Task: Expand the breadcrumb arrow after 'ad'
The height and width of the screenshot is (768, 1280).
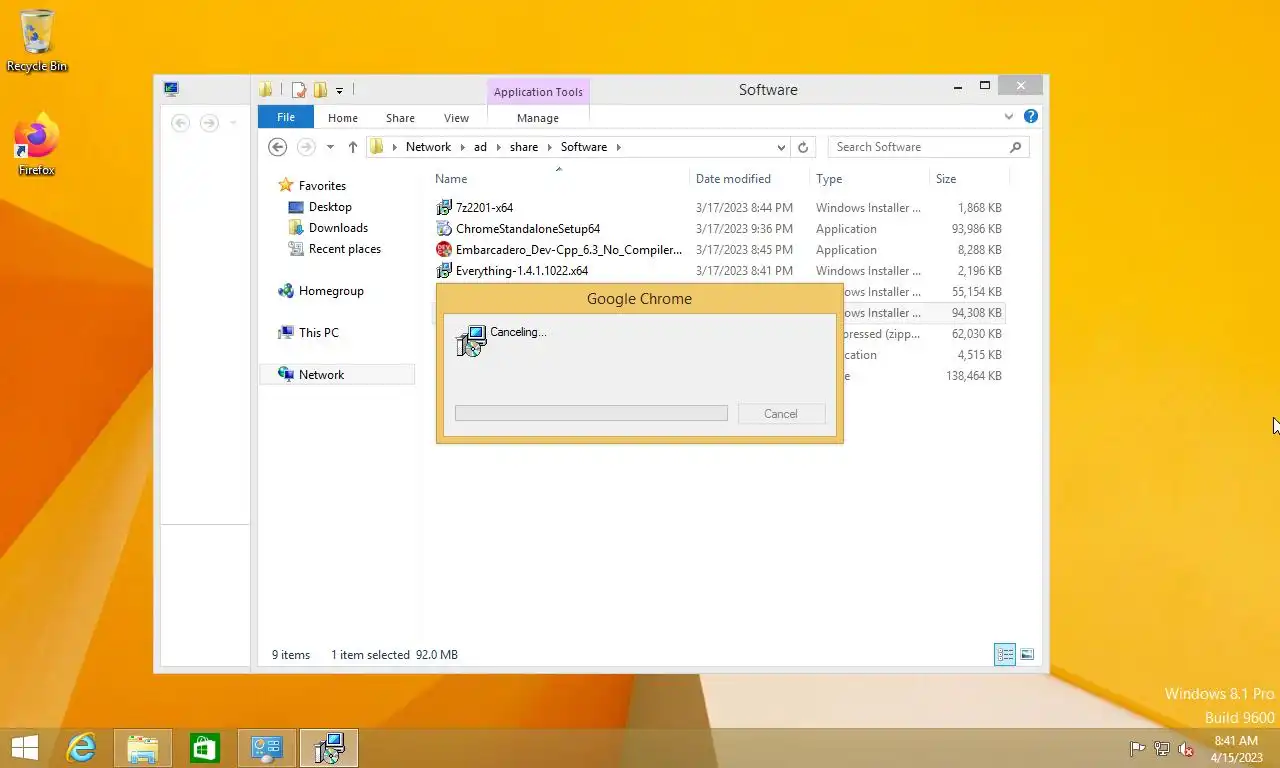Action: tap(498, 147)
